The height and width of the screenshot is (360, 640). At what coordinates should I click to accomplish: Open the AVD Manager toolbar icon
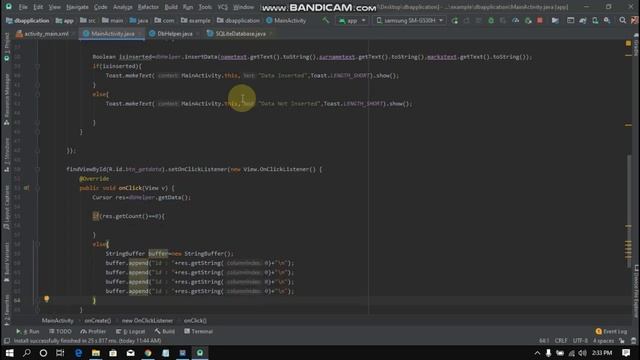(x=595, y=20)
